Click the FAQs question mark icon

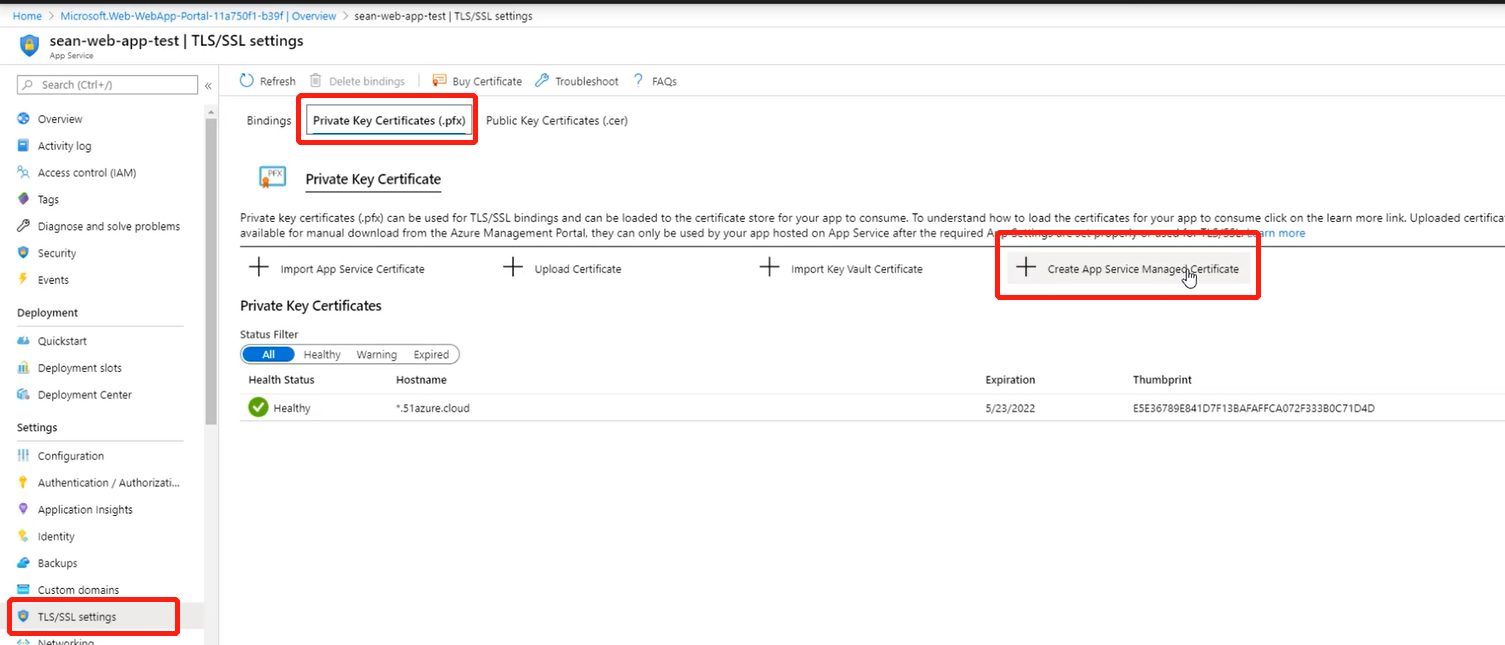tap(638, 81)
